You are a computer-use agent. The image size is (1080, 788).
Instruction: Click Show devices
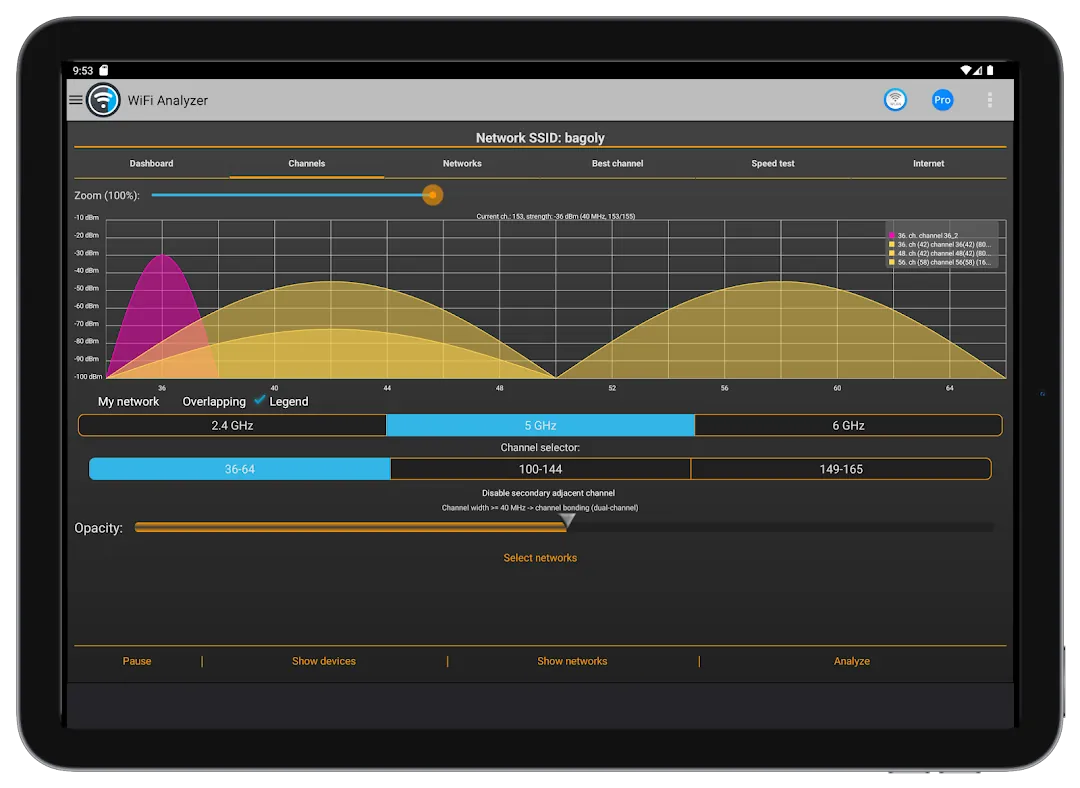[324, 661]
